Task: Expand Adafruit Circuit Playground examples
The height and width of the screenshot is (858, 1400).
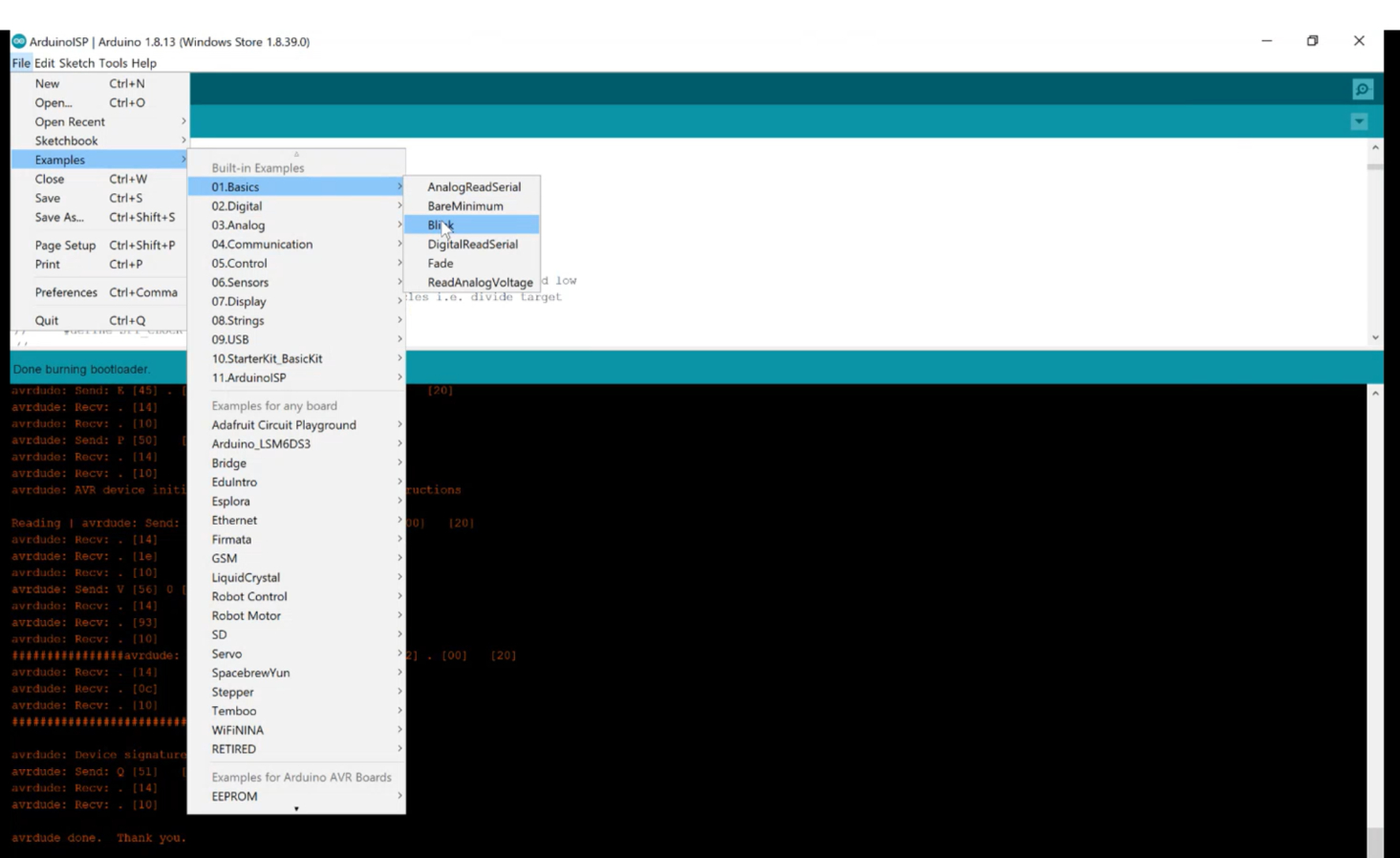Action: click(x=296, y=425)
